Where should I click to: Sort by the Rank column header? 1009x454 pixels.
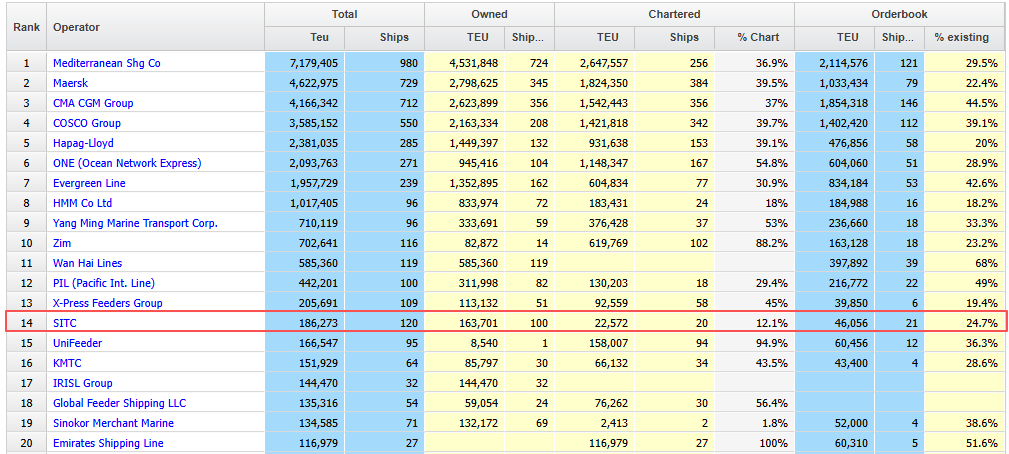[26, 26]
